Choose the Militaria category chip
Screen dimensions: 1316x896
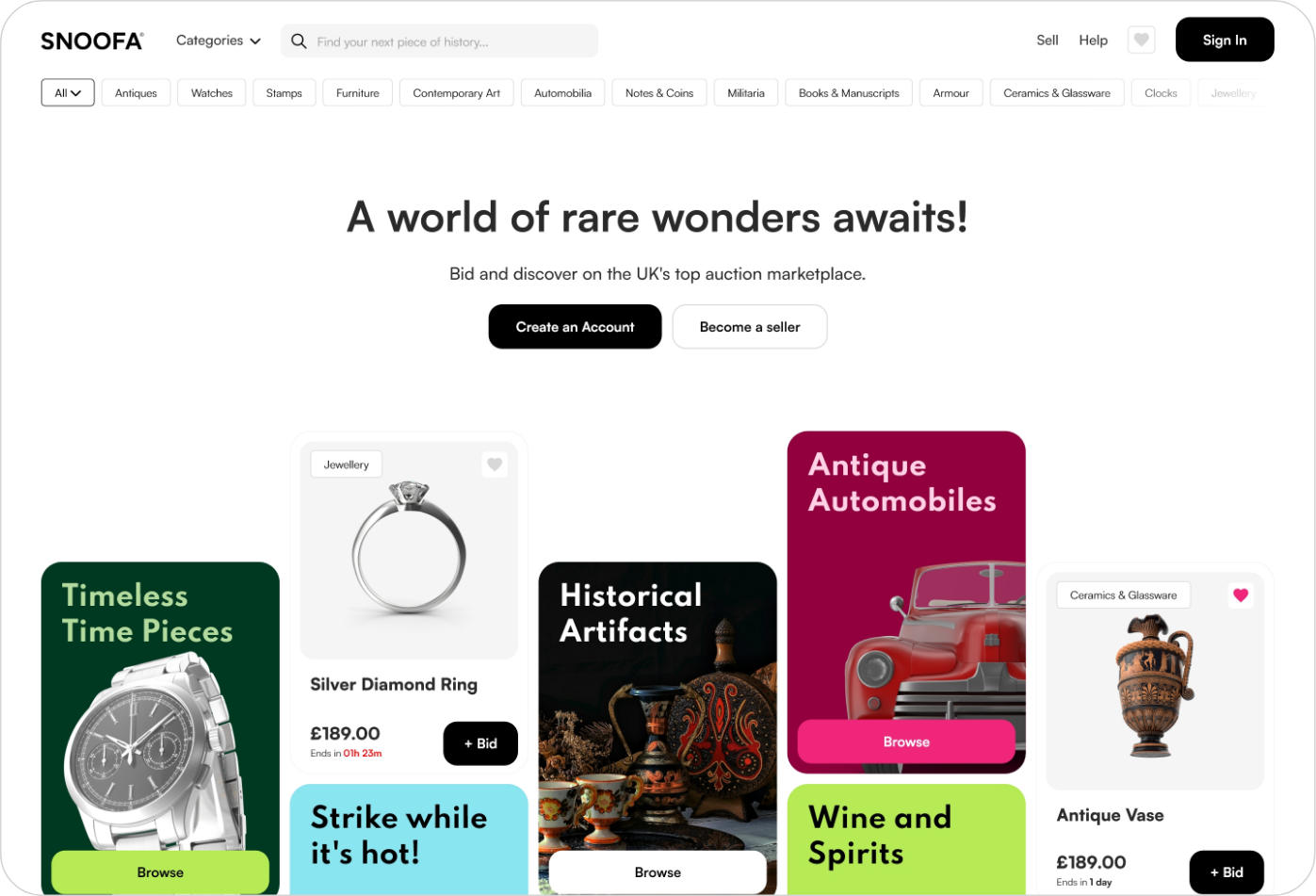(746, 93)
